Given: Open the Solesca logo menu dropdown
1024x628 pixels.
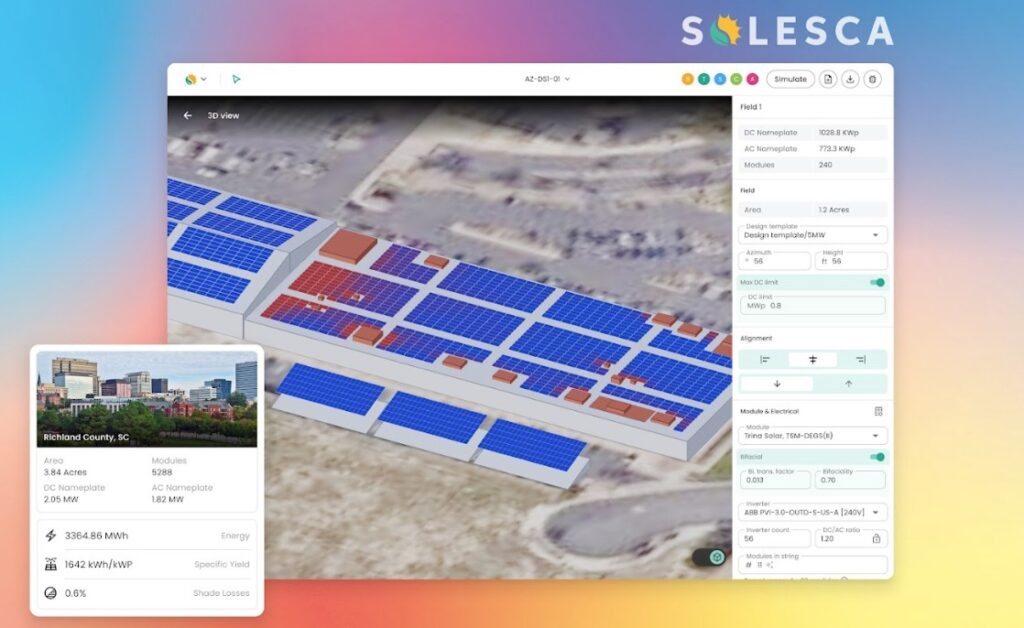Looking at the screenshot, I should coord(195,79).
